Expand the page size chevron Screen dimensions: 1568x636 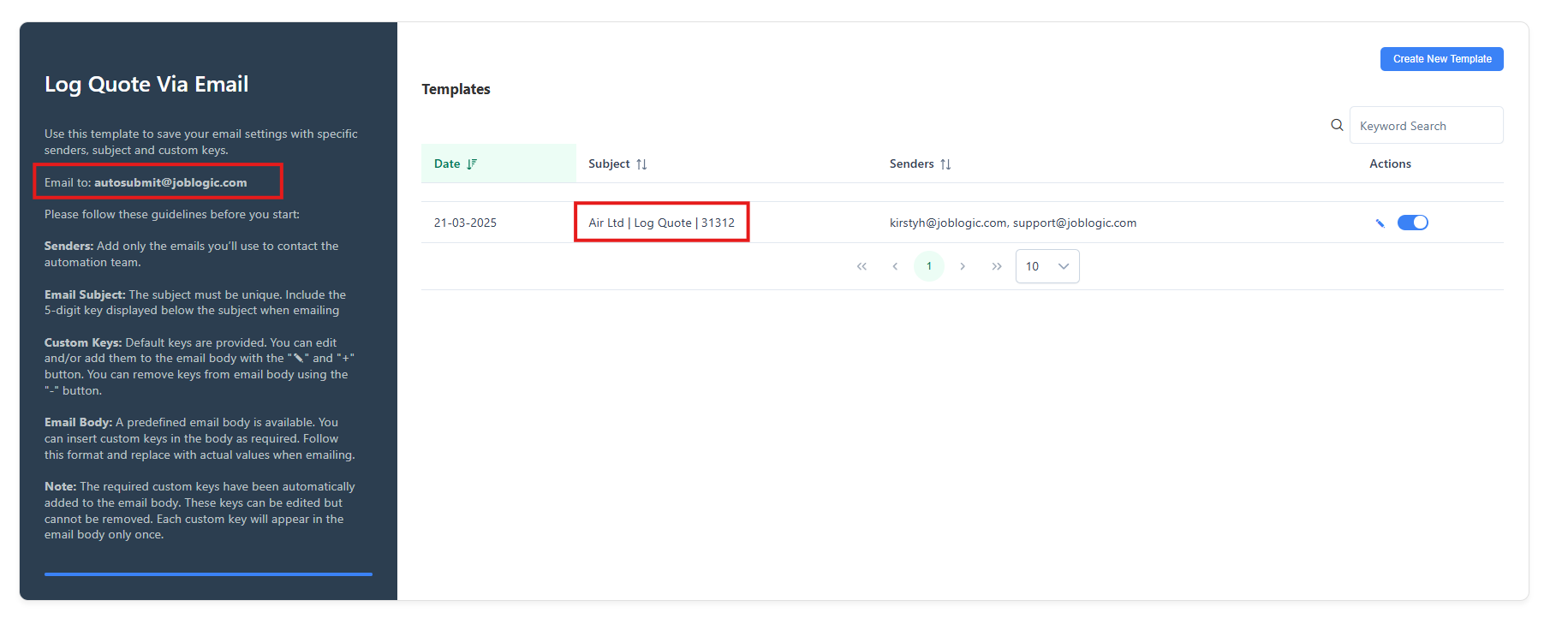[1064, 266]
